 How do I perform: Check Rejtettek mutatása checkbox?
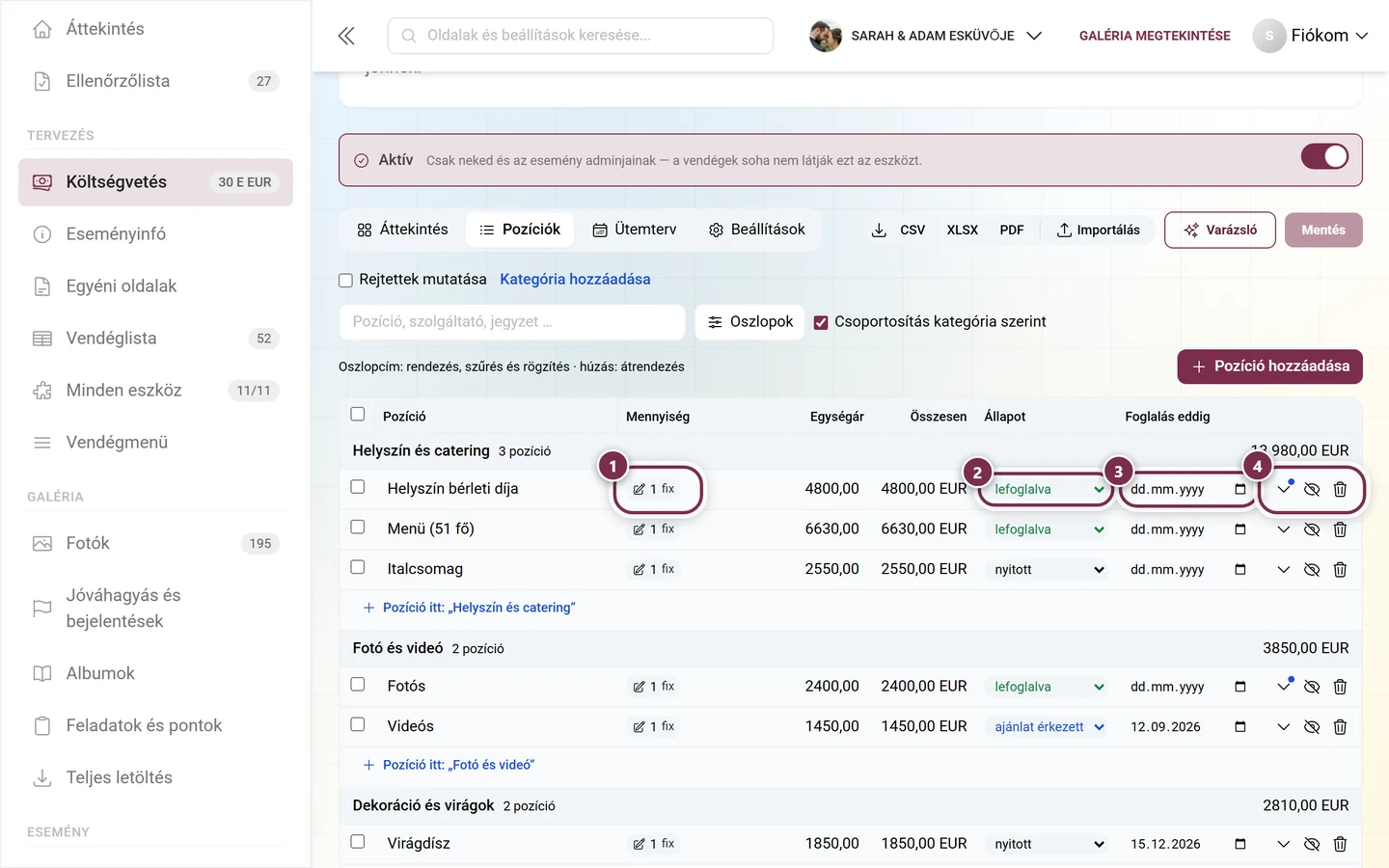(x=345, y=281)
